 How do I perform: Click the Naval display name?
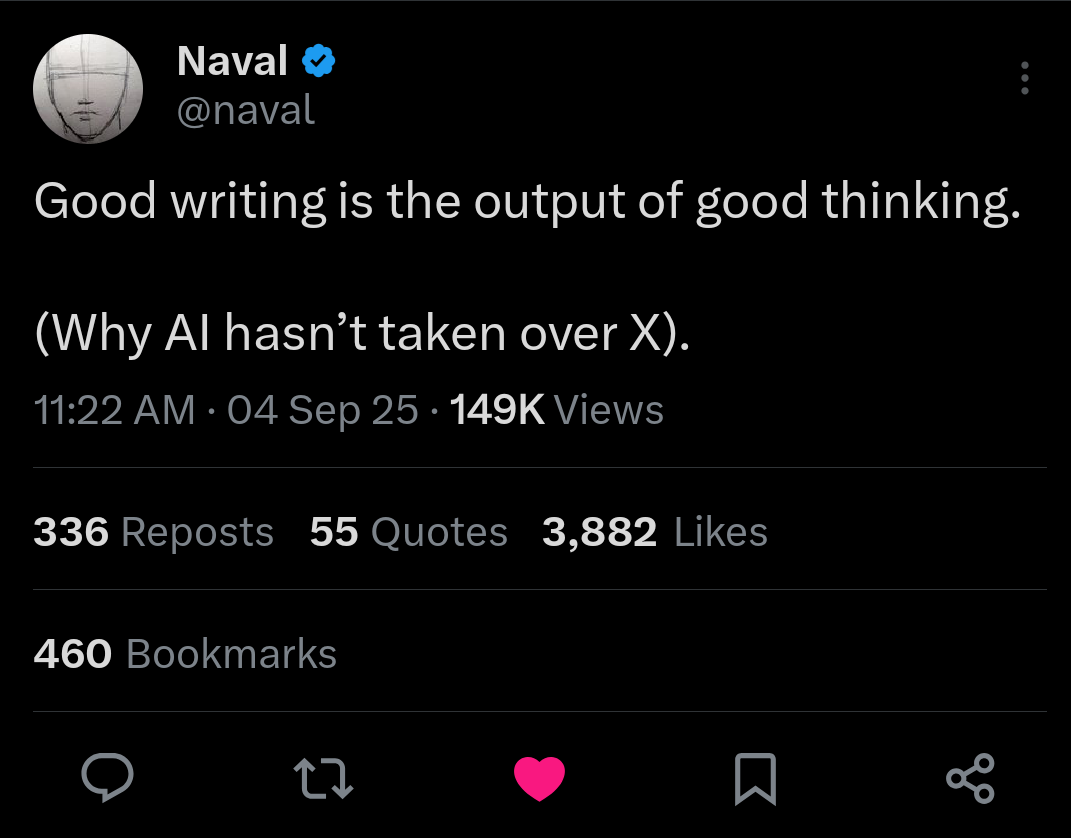[x=232, y=62]
